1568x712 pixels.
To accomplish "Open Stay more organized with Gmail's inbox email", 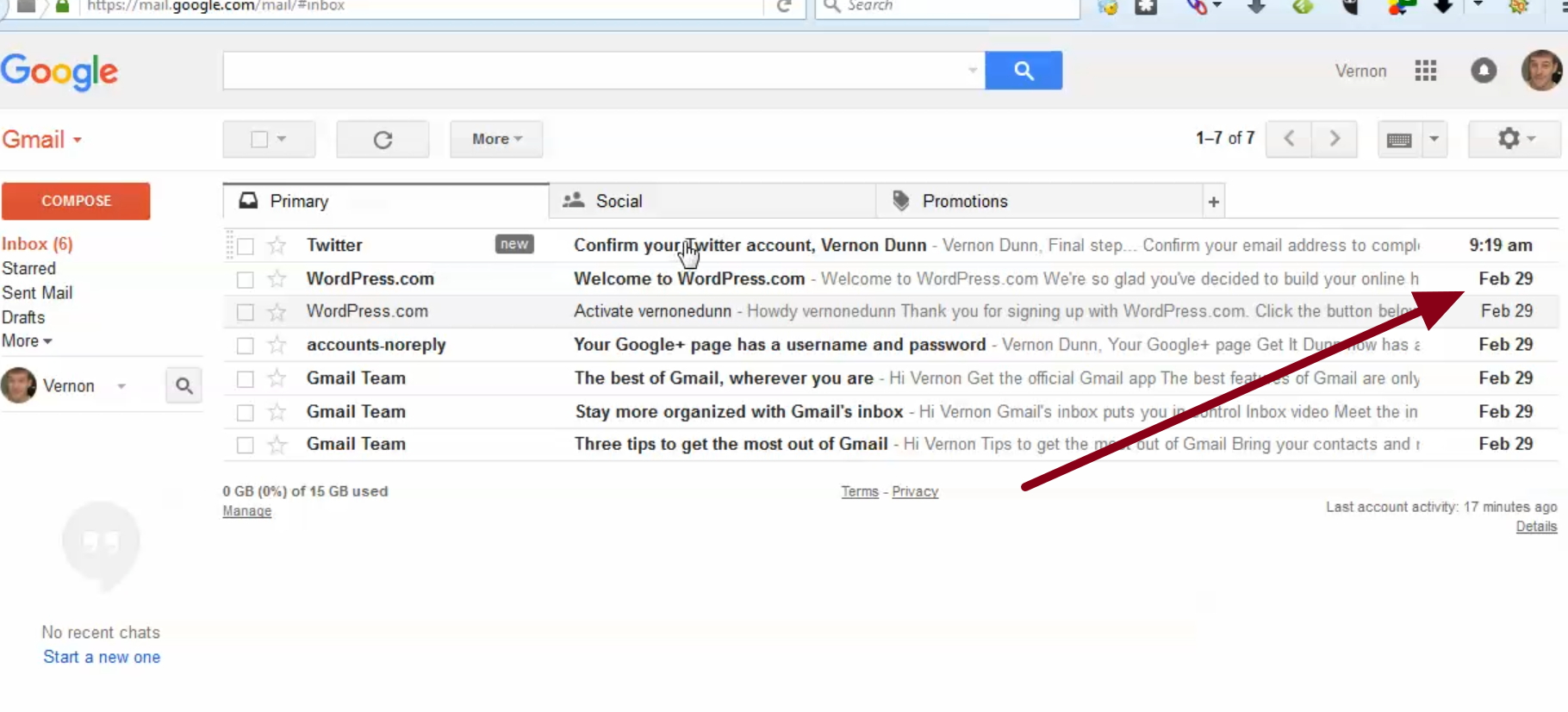I will tap(891, 412).
